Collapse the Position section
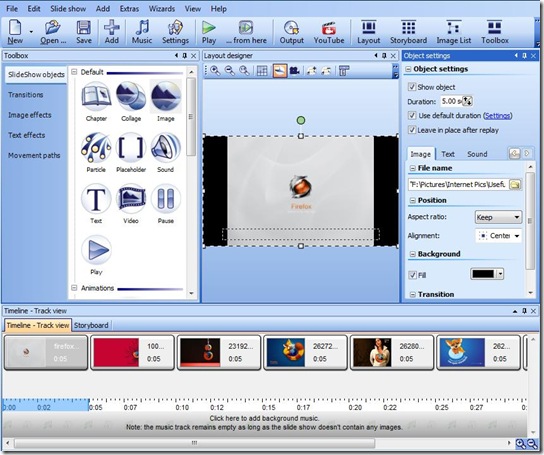This screenshot has height=455, width=544. point(413,201)
